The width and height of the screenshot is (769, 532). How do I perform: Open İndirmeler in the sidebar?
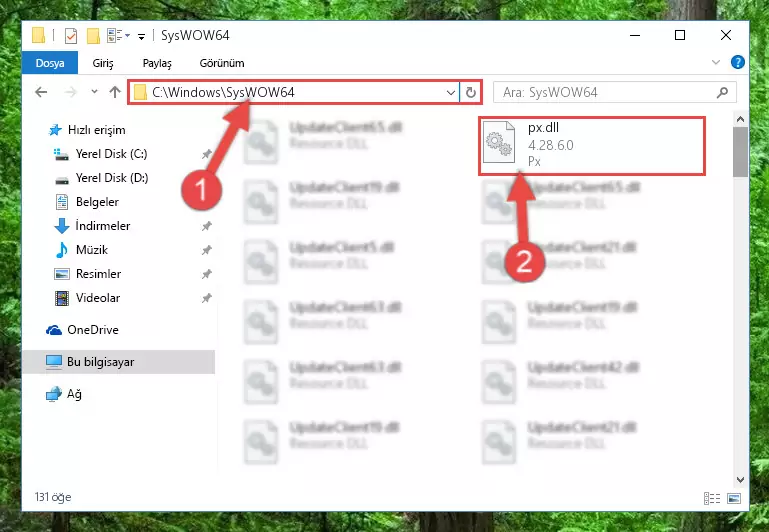point(92,226)
